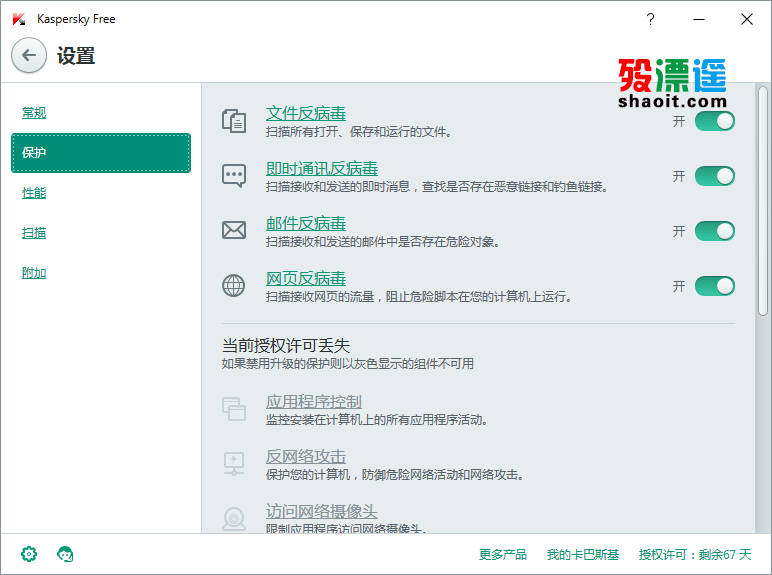Open the help question mark icon
772x575 pixels.
point(650,19)
